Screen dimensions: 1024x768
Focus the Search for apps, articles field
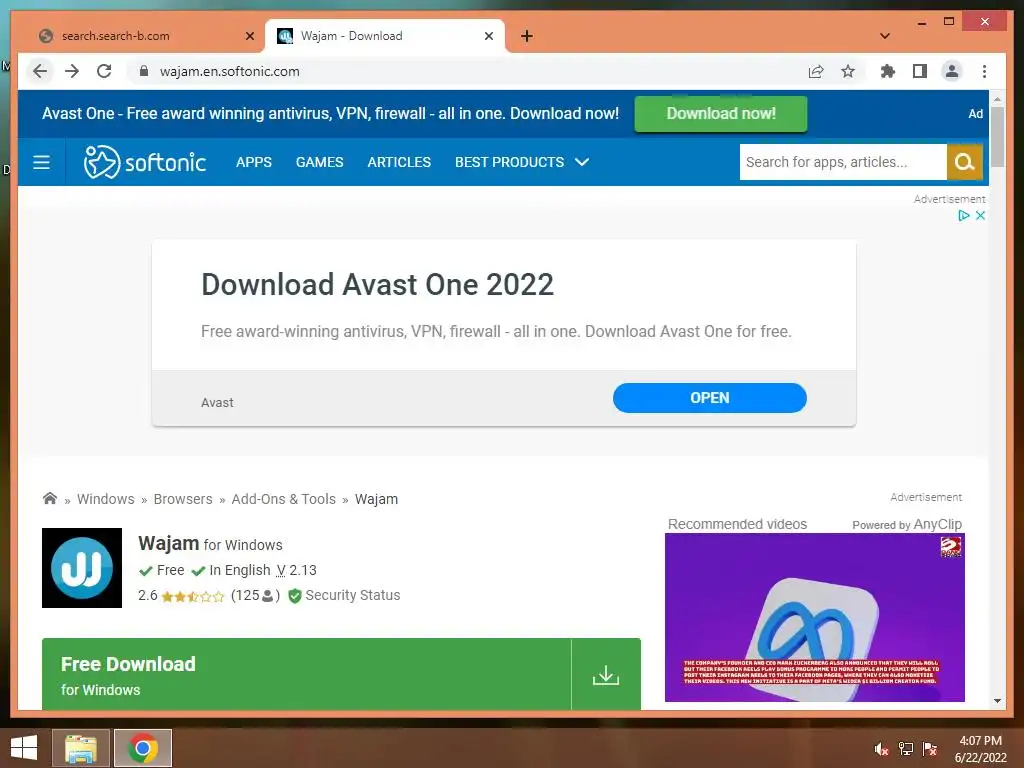tap(843, 162)
